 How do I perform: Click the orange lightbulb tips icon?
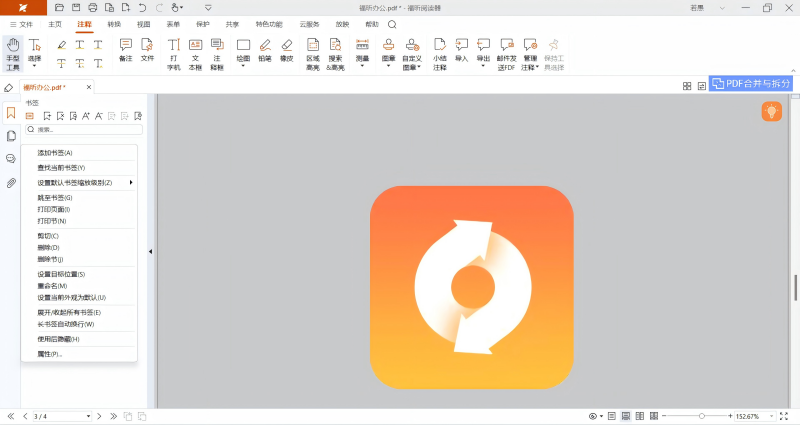[771, 112]
